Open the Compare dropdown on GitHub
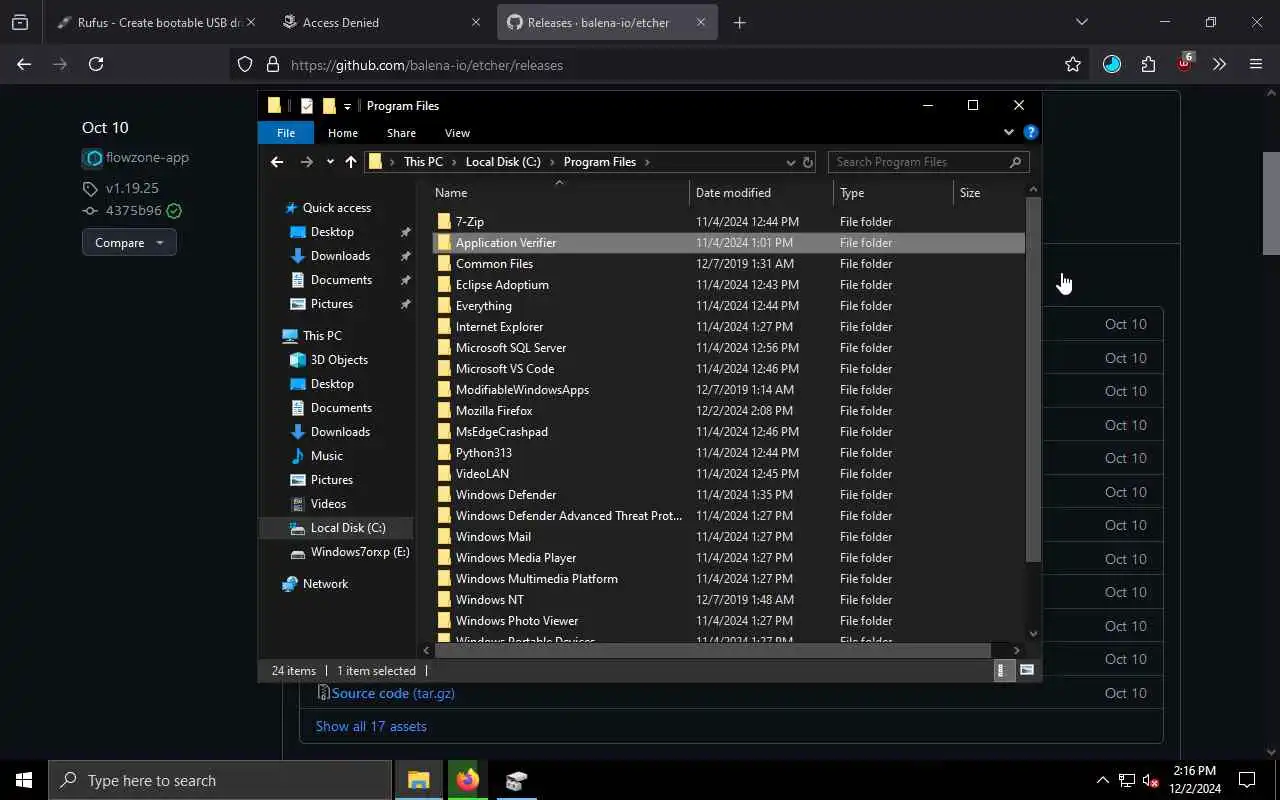This screenshot has height=800, width=1280. [x=129, y=242]
